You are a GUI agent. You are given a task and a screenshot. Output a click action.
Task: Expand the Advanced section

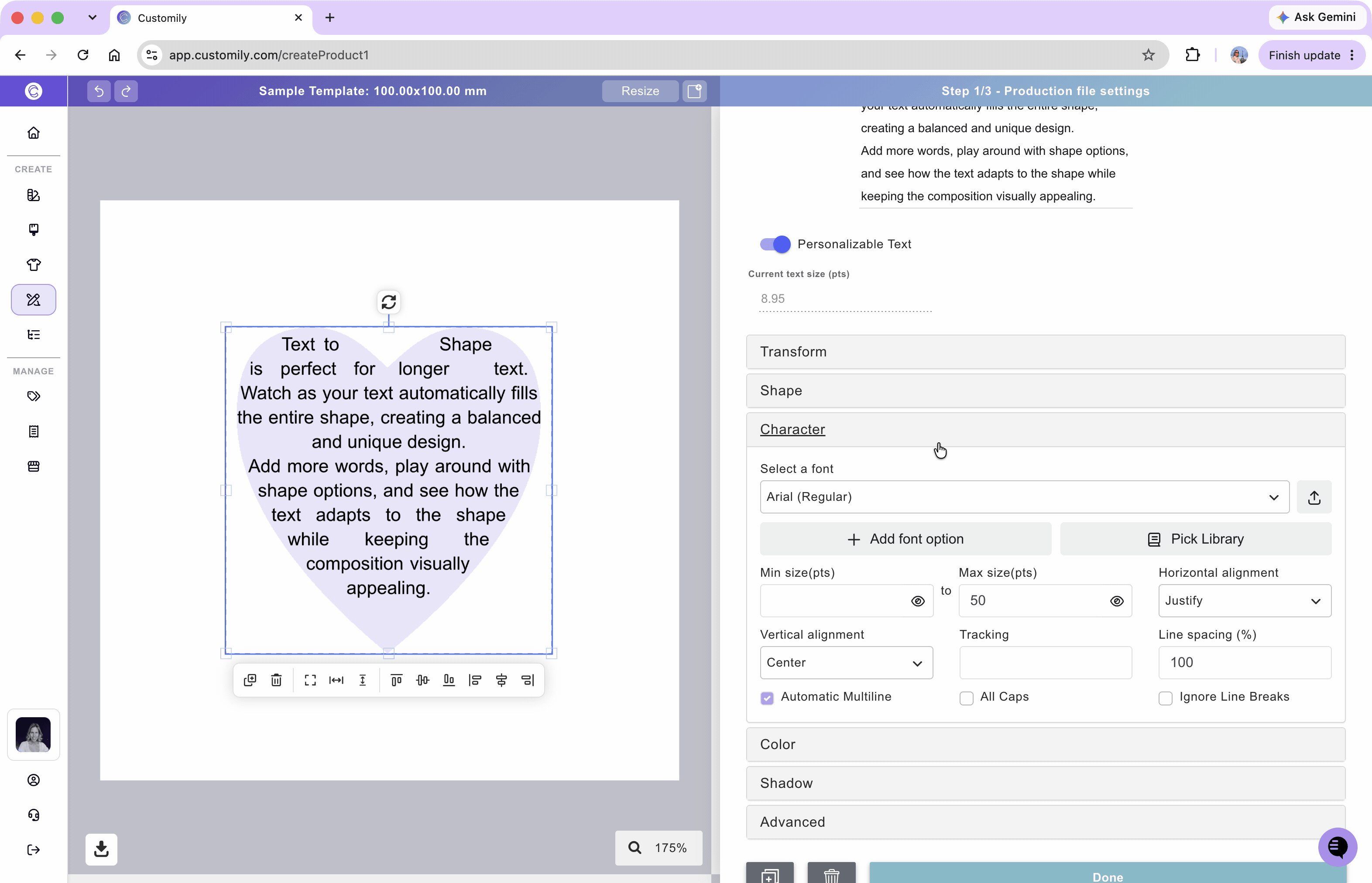[1046, 823]
